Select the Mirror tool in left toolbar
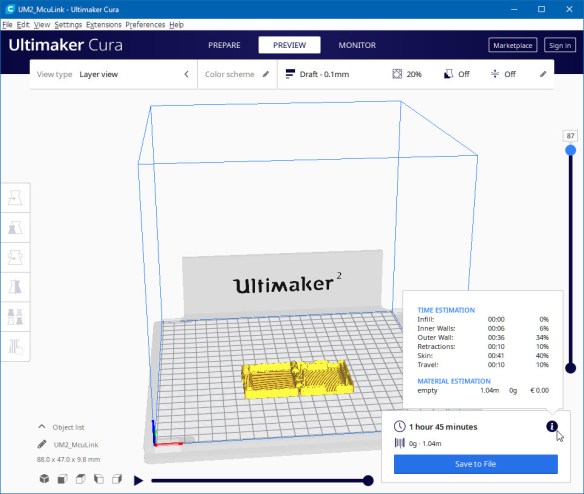Screen dimensions: 584x494 (15, 287)
